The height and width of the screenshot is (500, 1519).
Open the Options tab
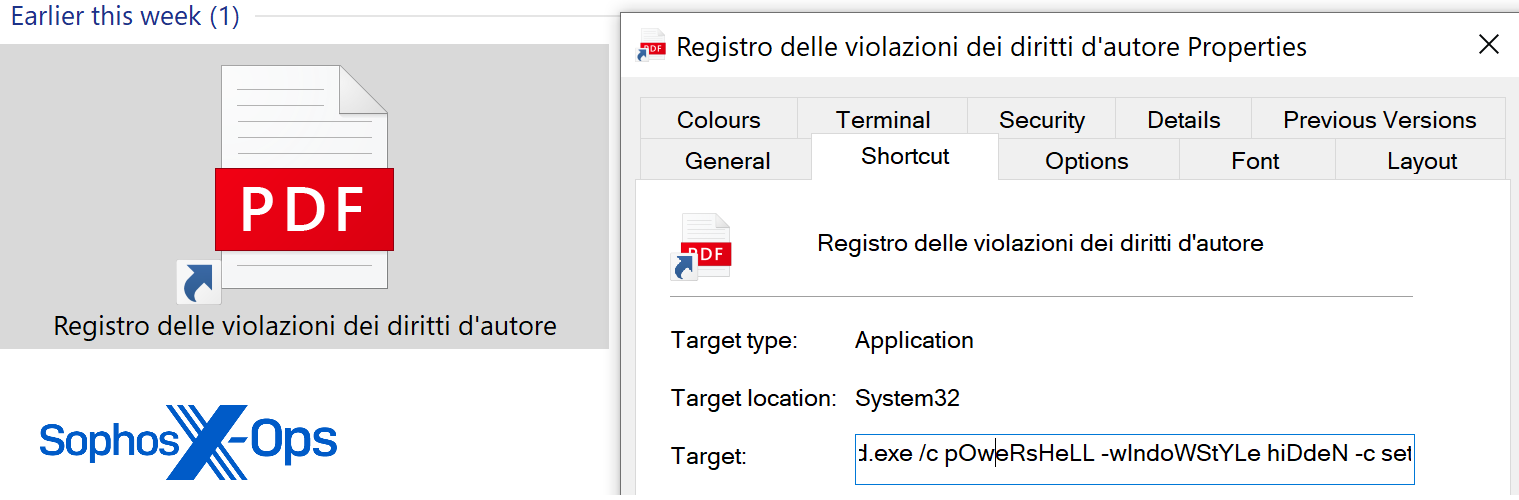click(x=1086, y=161)
